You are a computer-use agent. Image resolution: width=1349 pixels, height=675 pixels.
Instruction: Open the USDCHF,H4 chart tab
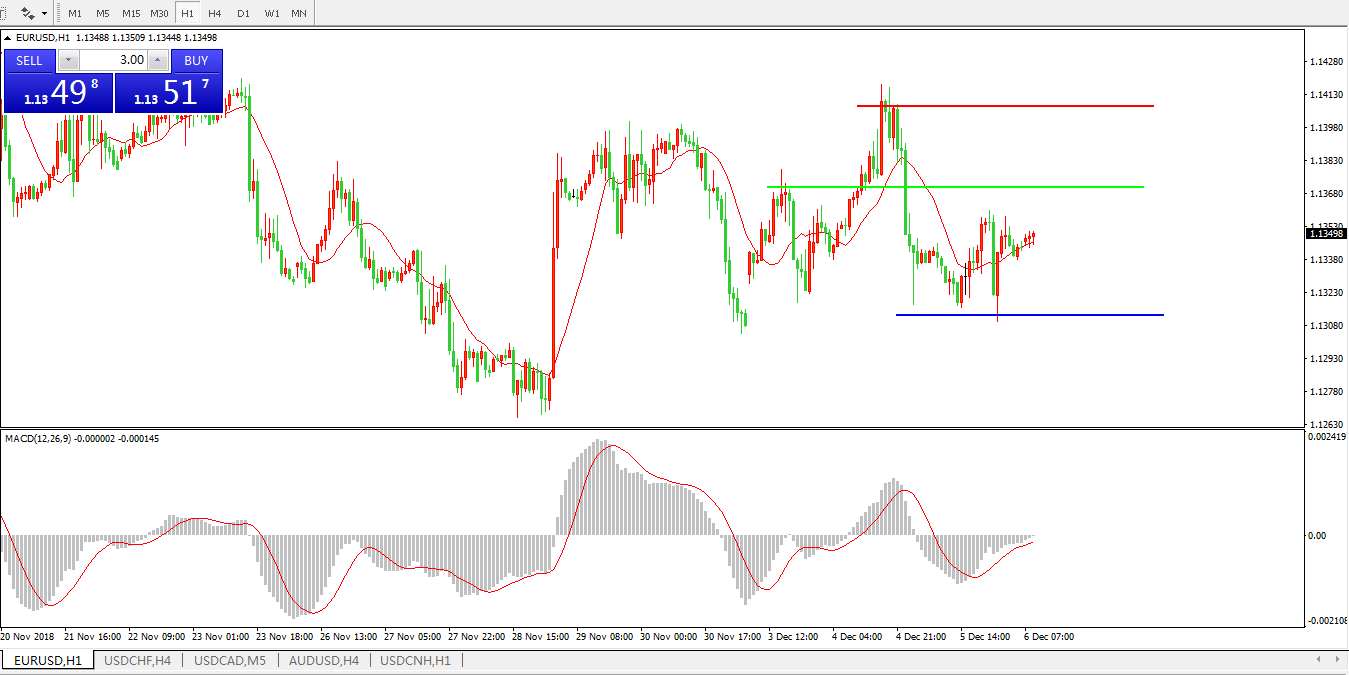138,661
